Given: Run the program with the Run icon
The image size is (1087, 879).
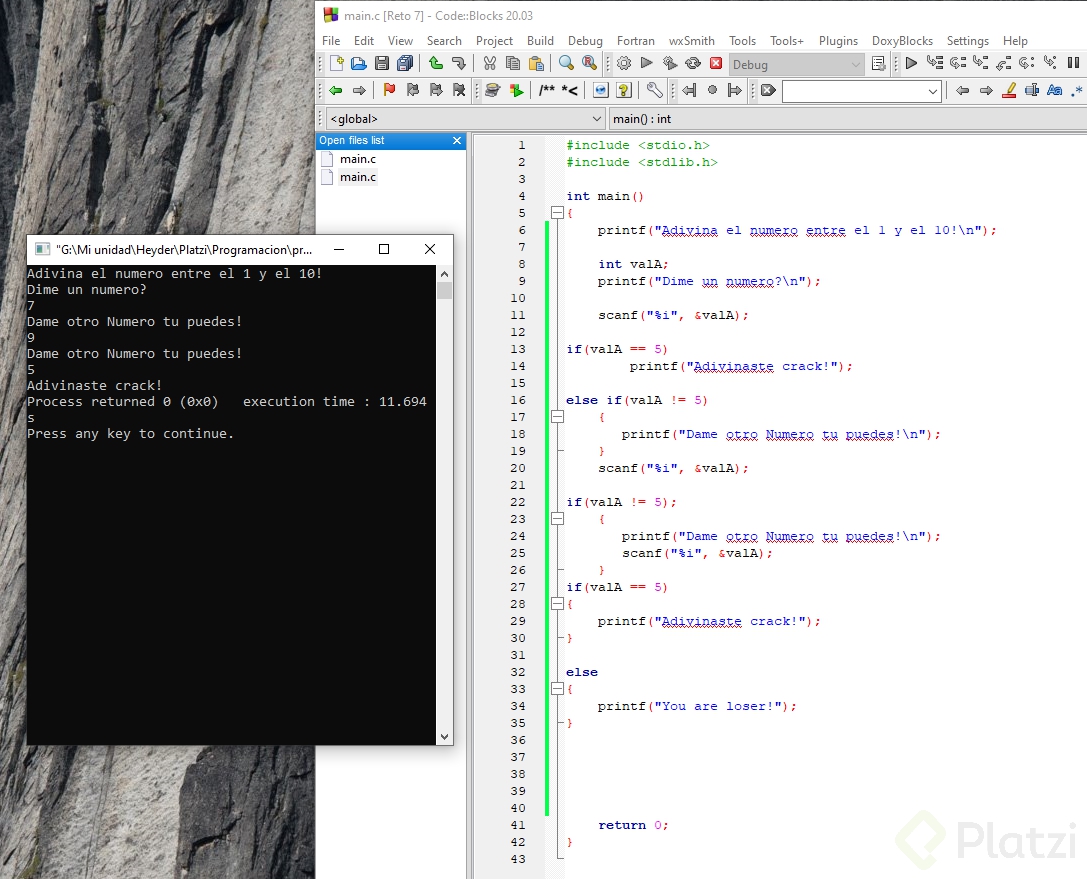Looking at the screenshot, I should pos(646,64).
